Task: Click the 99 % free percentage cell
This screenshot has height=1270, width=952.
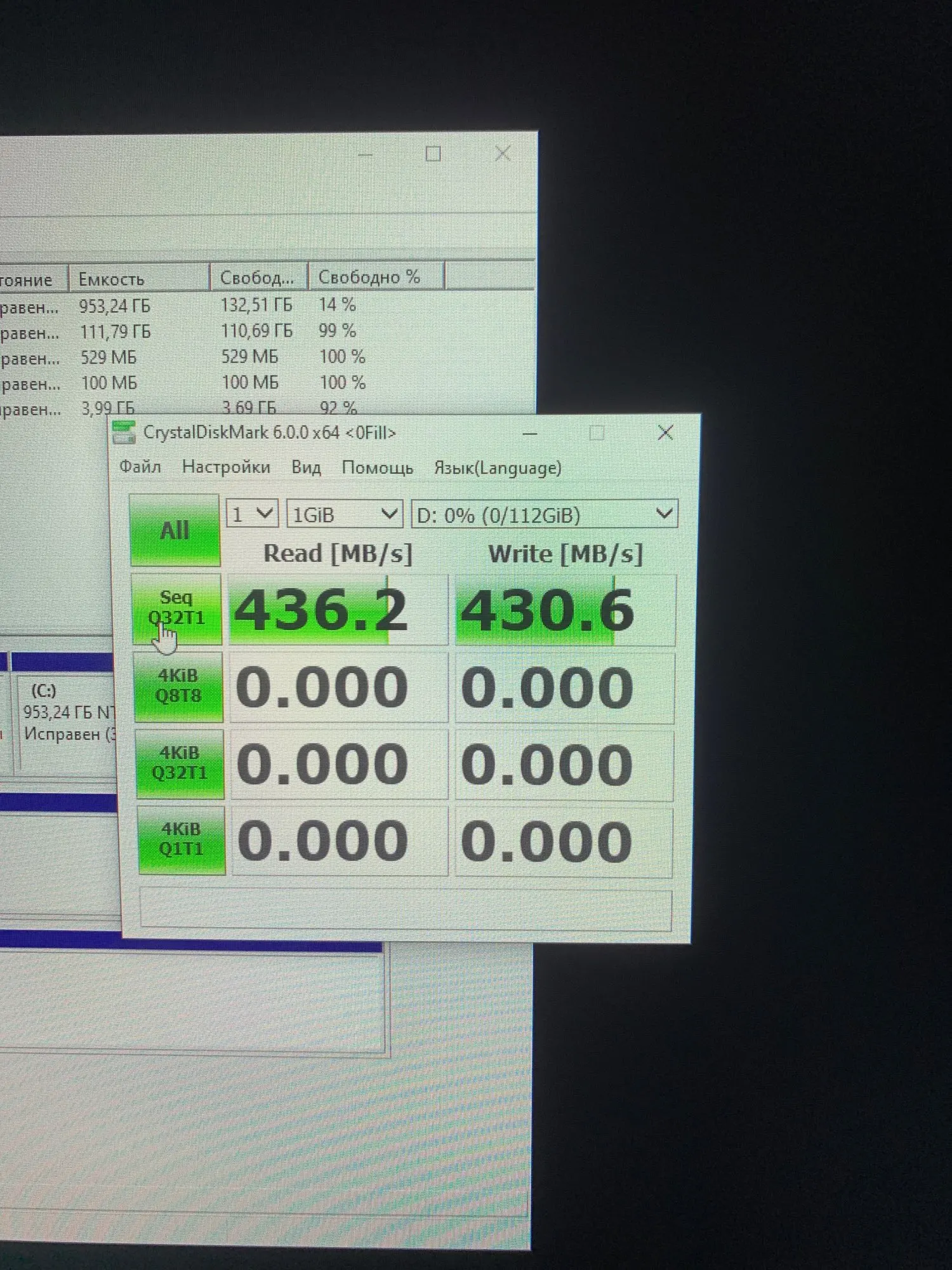Action: [337, 330]
